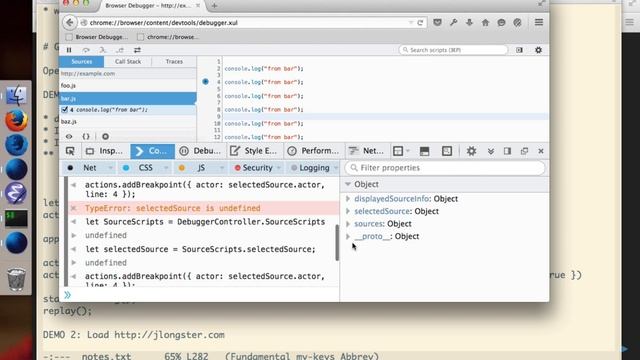This screenshot has height=360, width=640.
Task: Switch to Sources tab
Action: tap(82, 62)
